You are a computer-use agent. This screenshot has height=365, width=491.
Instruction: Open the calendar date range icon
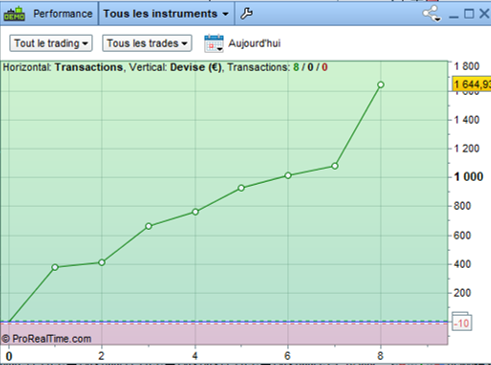(214, 43)
